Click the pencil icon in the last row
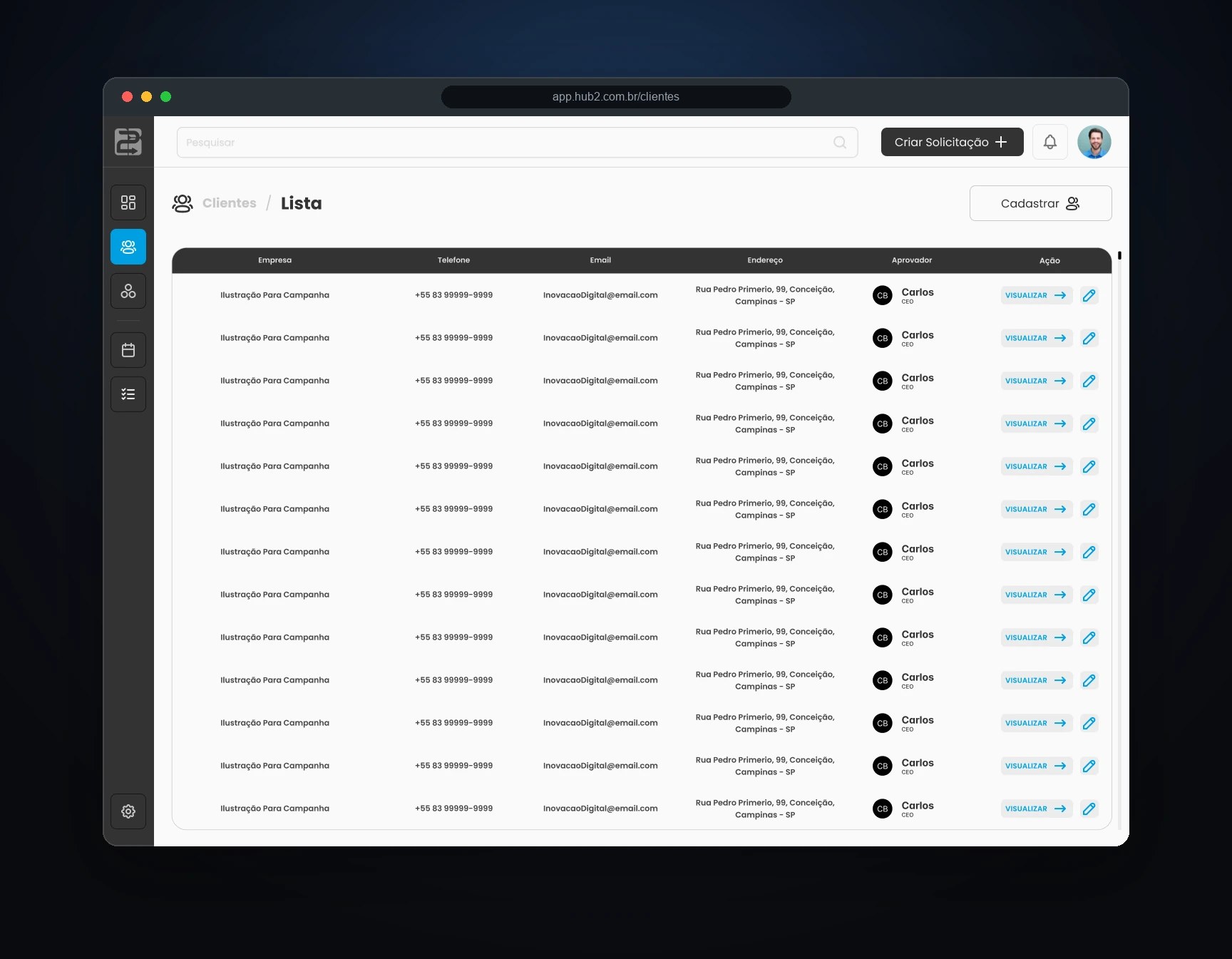1232x959 pixels. (x=1089, y=809)
